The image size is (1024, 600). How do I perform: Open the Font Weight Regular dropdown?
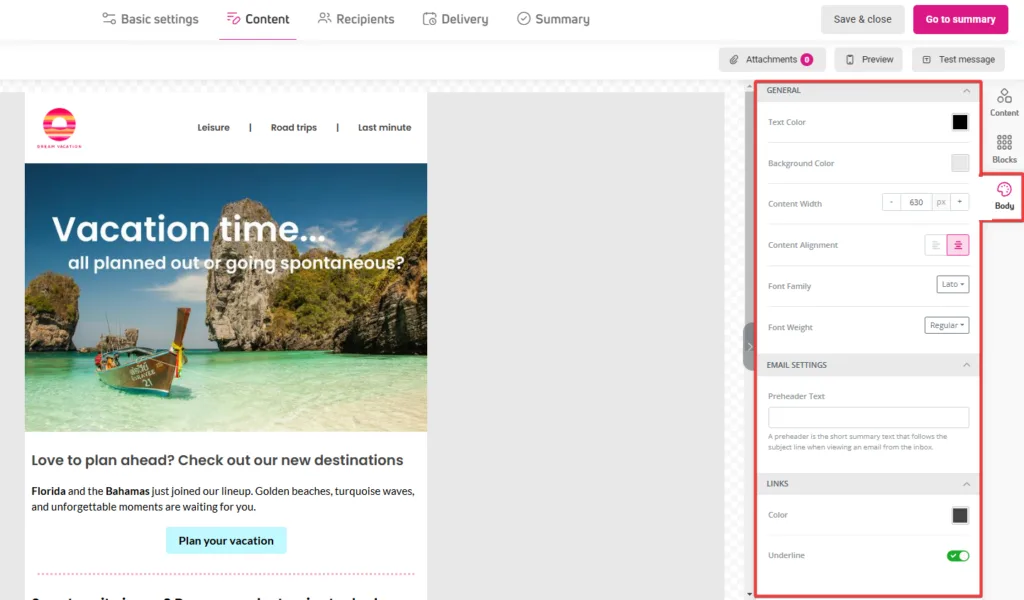pyautogui.click(x=946, y=325)
